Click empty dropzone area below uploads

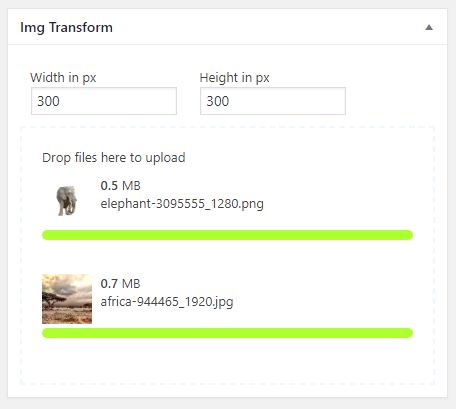click(227, 362)
